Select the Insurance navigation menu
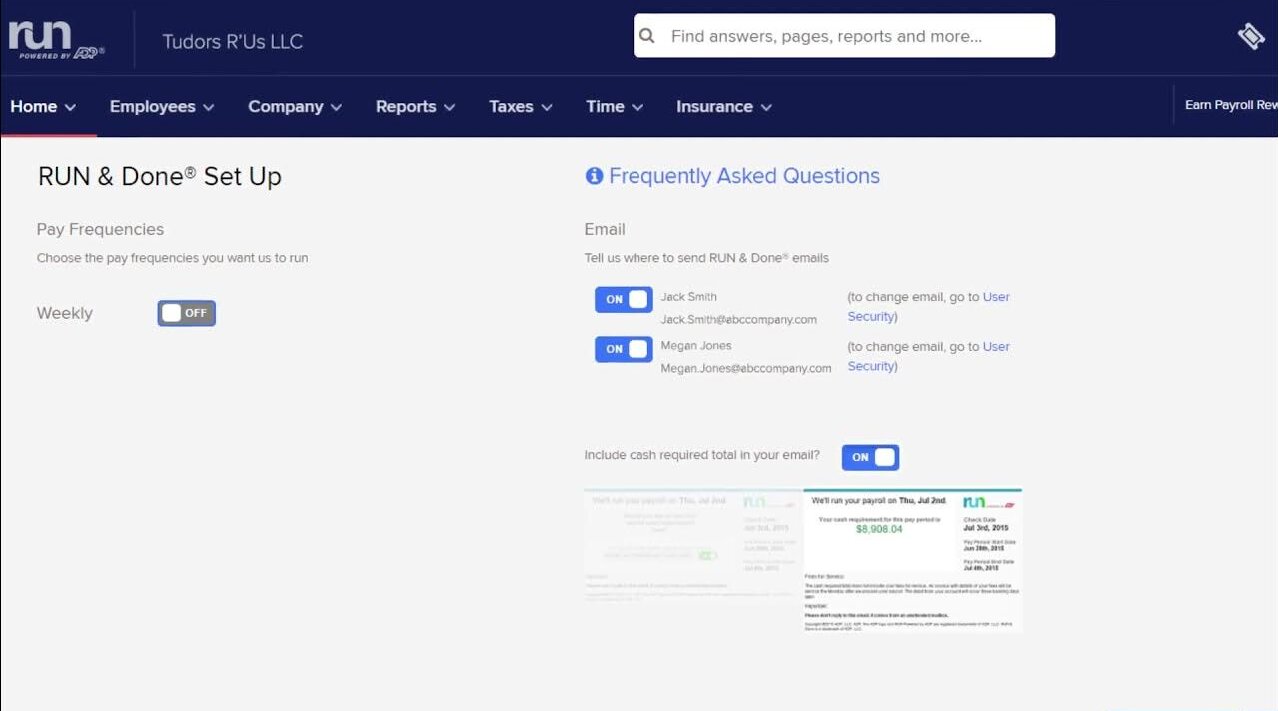 coord(723,107)
